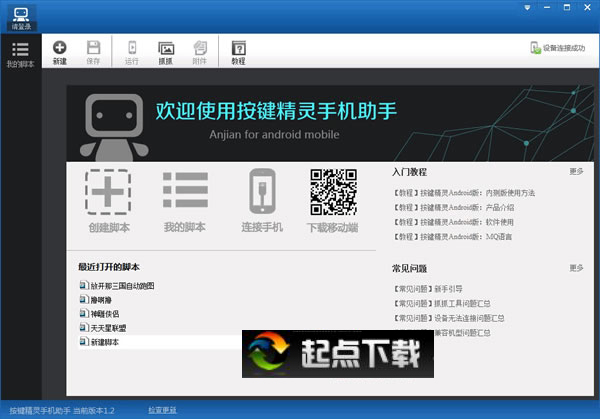Click the 当前版本1.2 status bar text

tap(94, 411)
